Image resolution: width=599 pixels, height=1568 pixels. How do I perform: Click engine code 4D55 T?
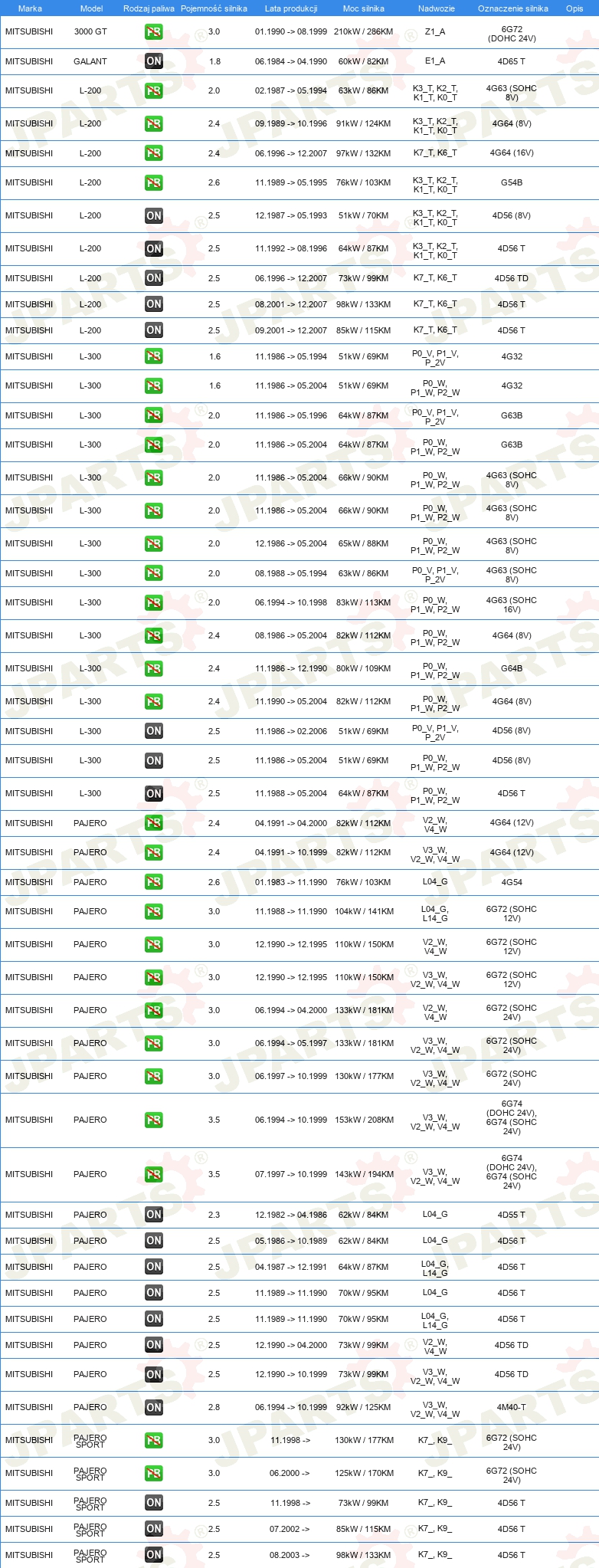pos(512,1215)
